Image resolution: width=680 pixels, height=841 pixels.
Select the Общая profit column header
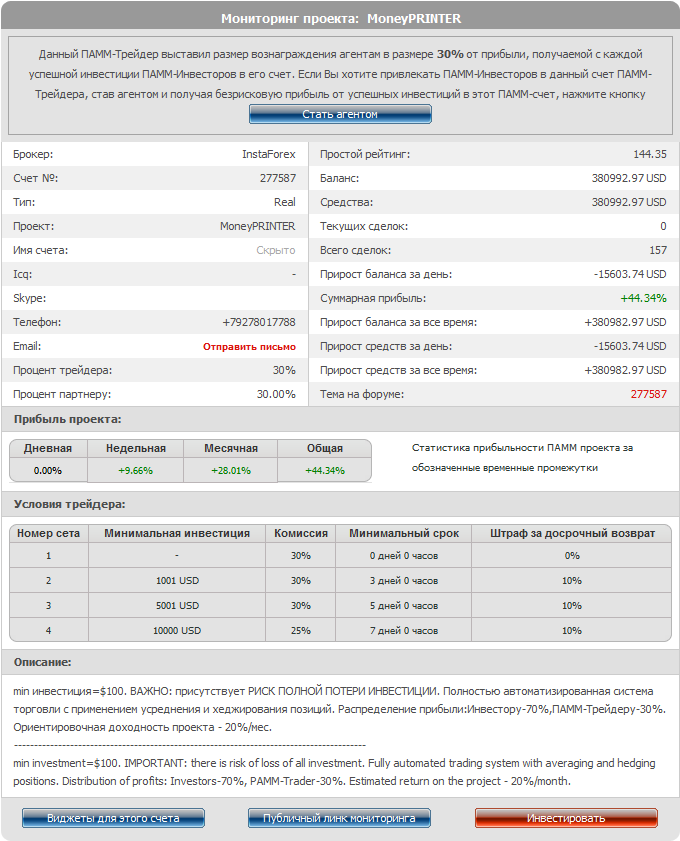pyautogui.click(x=325, y=449)
